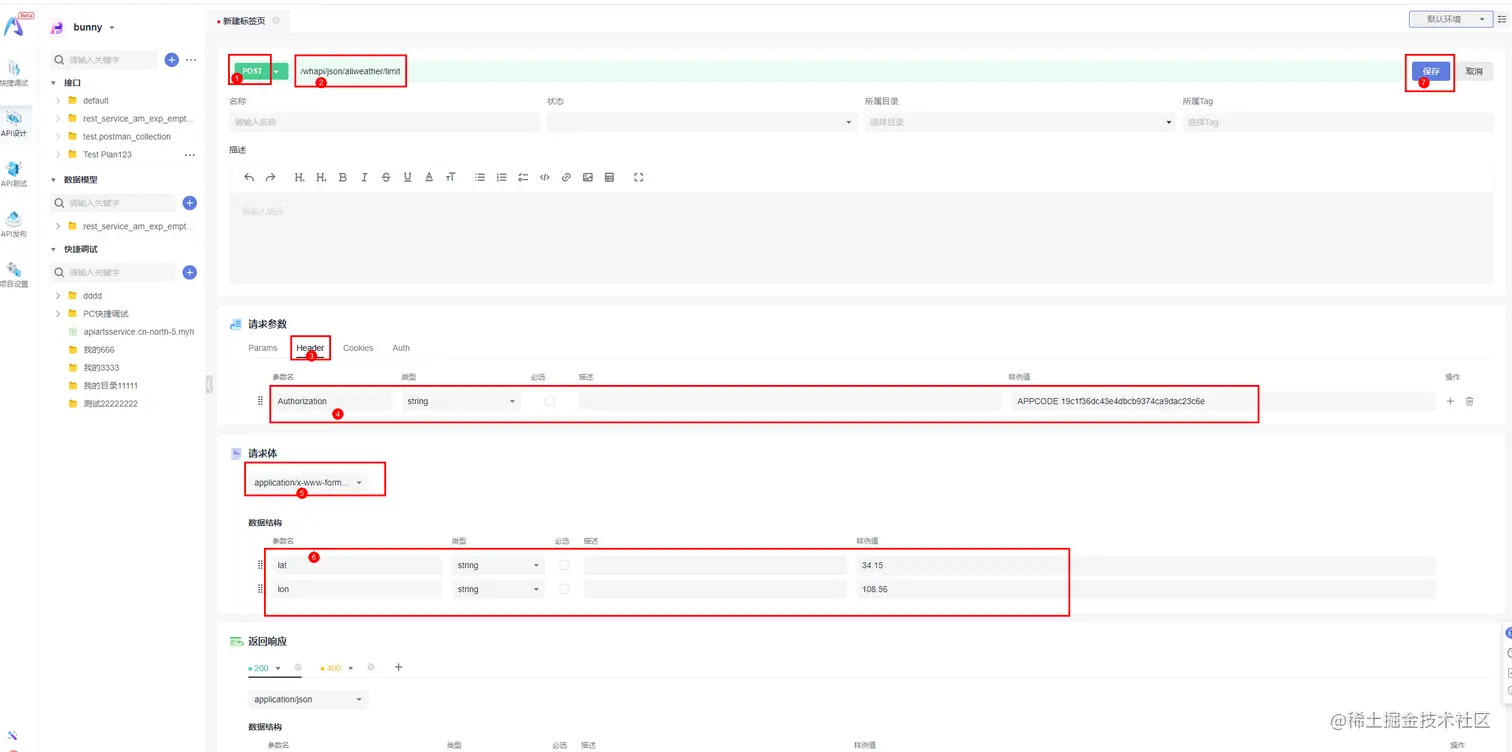The image size is (1512, 752).
Task: Insert a table in description
Action: [609, 177]
